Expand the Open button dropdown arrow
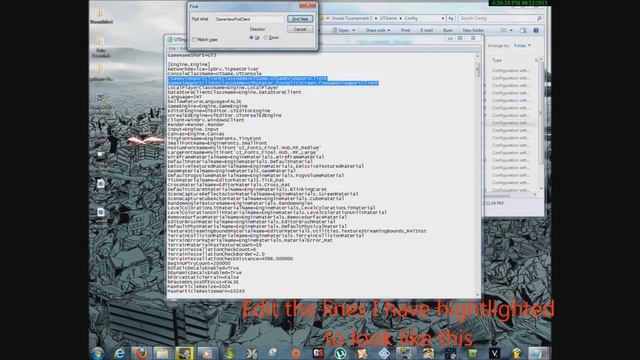The image size is (640, 360). [x=353, y=30]
